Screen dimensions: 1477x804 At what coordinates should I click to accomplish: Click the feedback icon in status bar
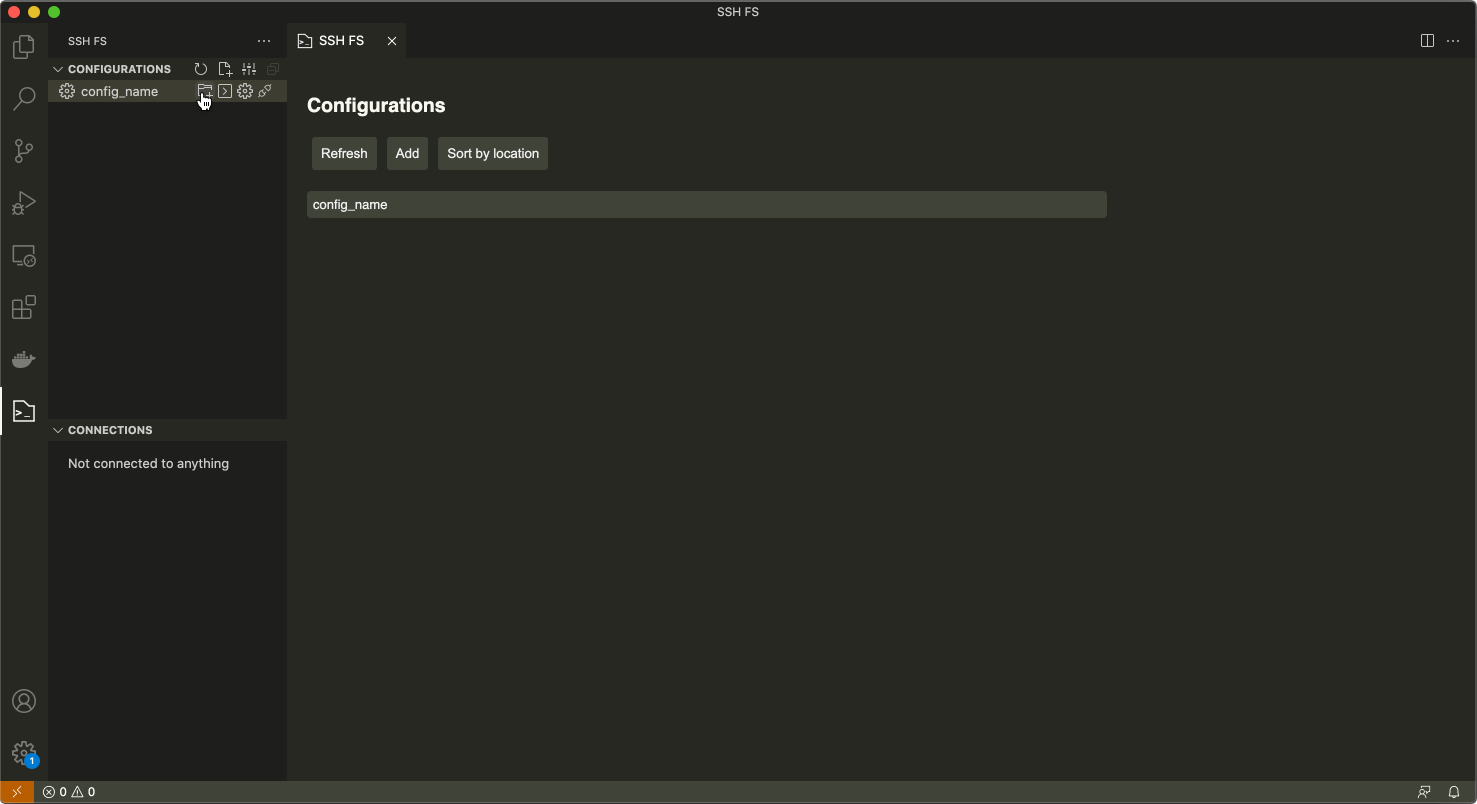tap(1424, 792)
